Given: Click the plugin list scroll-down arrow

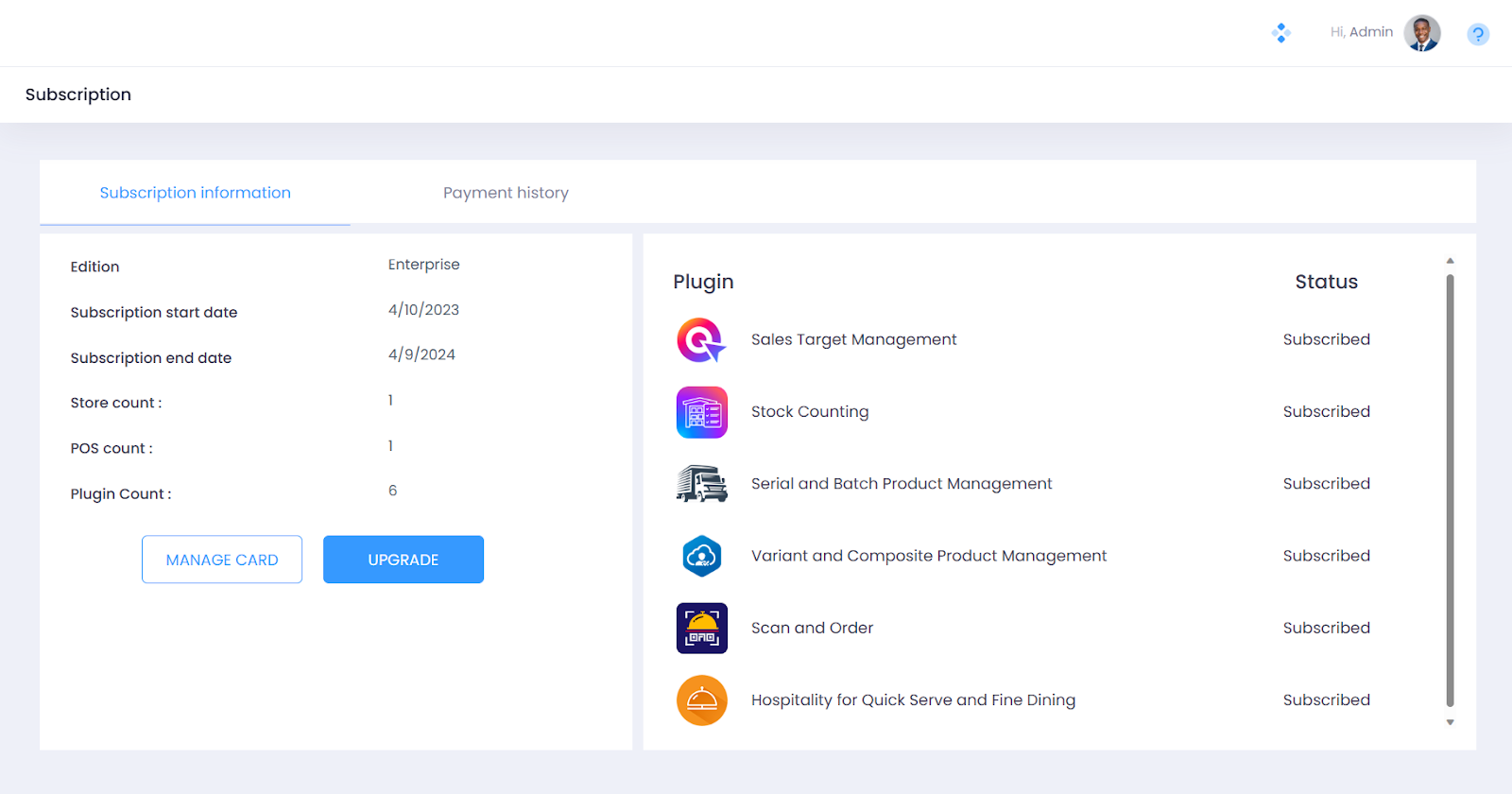Looking at the screenshot, I should click(1450, 723).
